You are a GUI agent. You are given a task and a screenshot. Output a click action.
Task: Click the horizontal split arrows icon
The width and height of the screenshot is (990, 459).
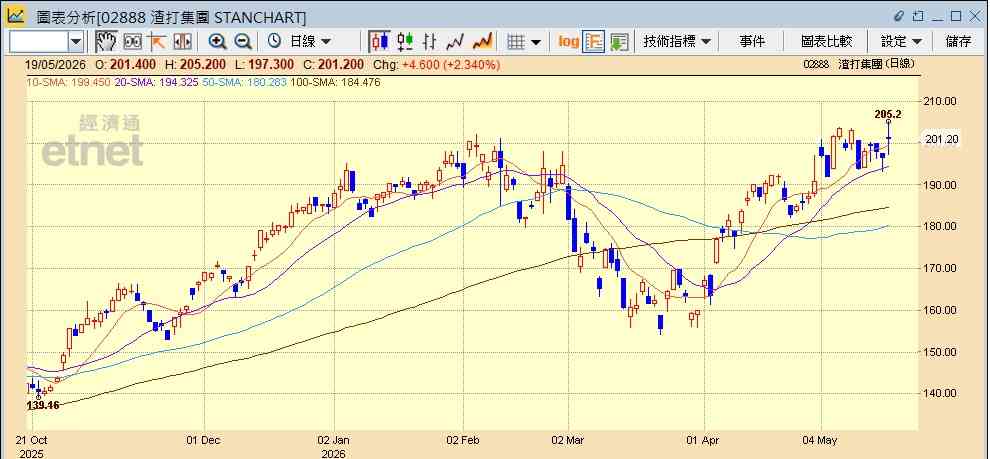pos(182,42)
